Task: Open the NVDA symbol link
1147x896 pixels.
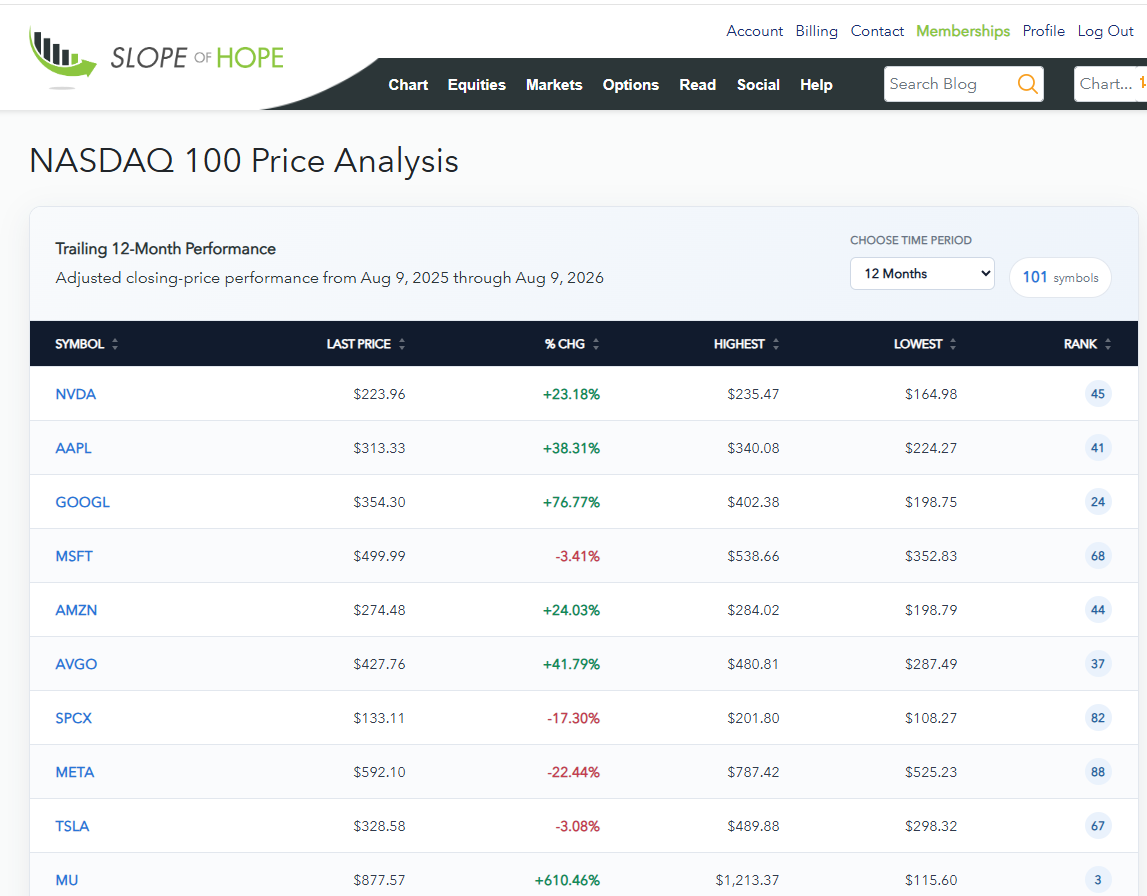Action: click(x=75, y=394)
